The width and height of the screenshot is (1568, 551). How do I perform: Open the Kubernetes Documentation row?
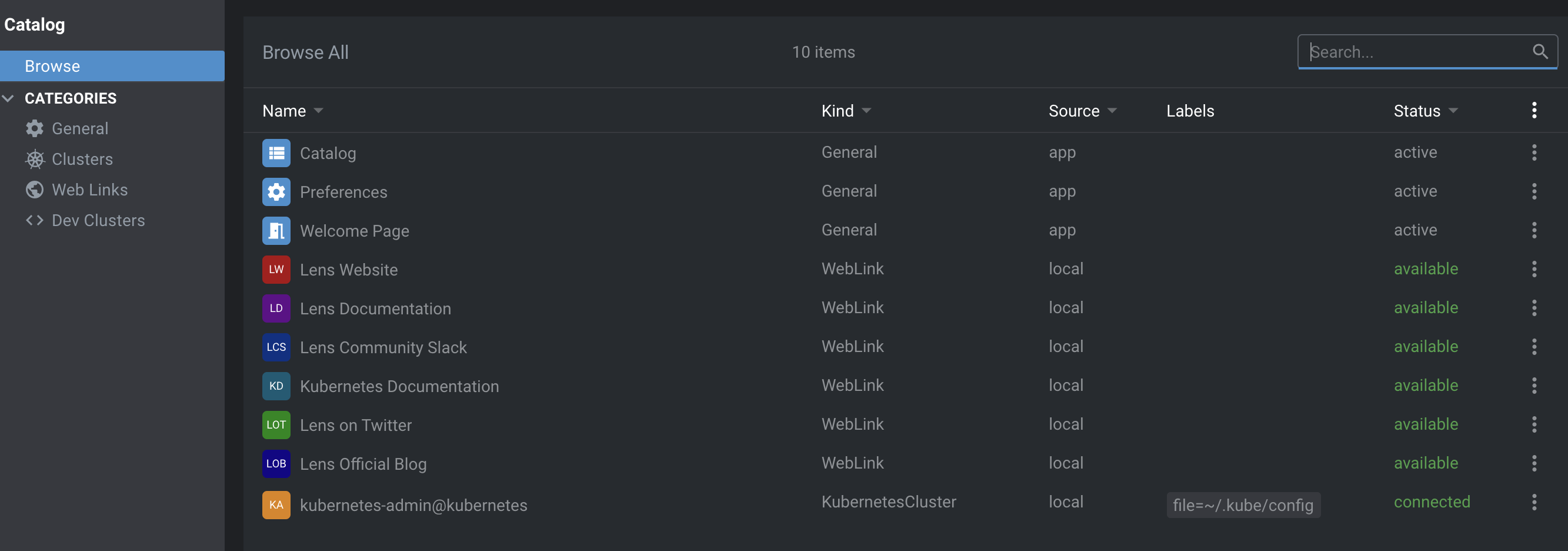pyautogui.click(x=905, y=386)
